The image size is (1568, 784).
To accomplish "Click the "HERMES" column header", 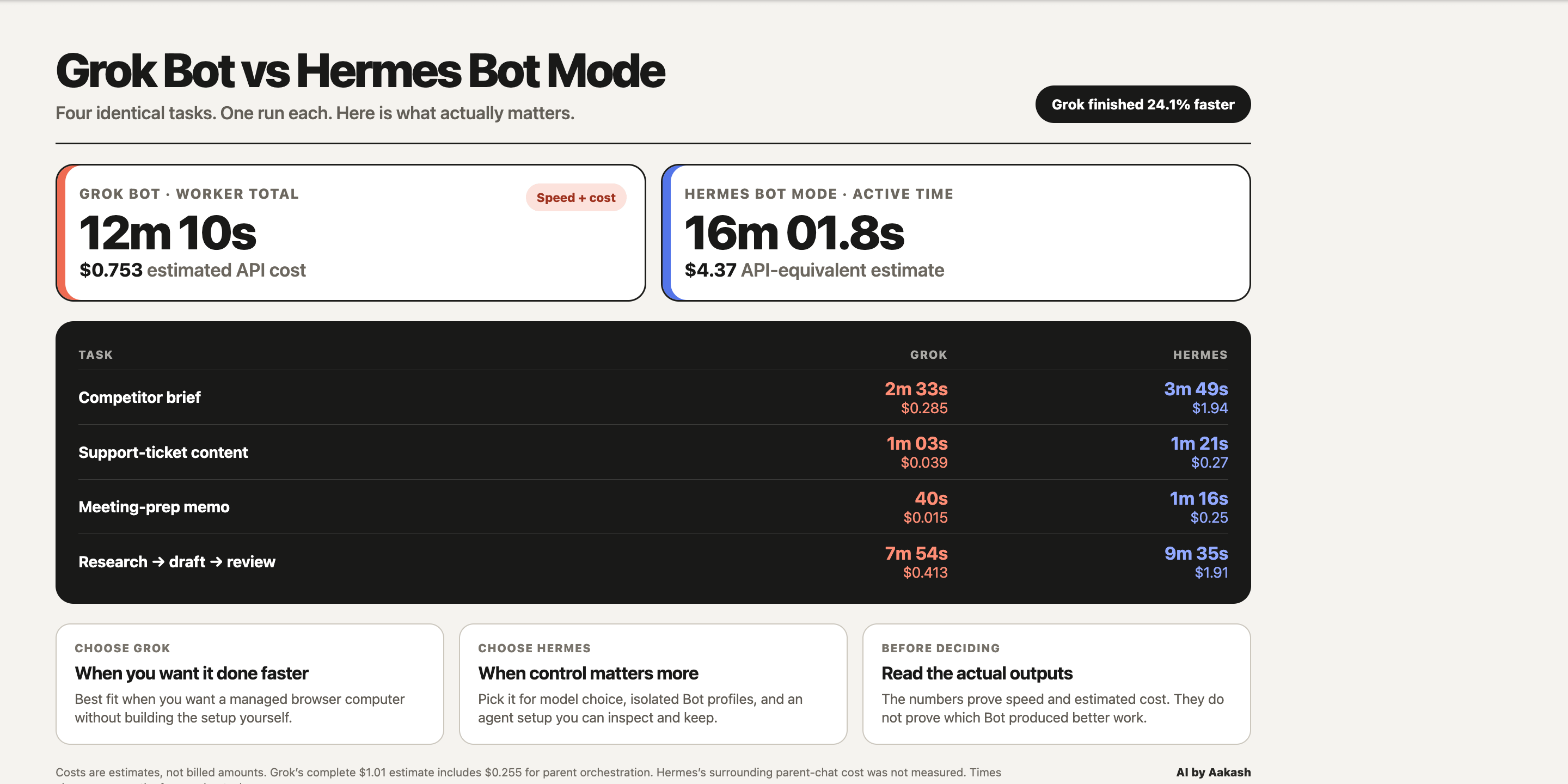I will [1200, 355].
